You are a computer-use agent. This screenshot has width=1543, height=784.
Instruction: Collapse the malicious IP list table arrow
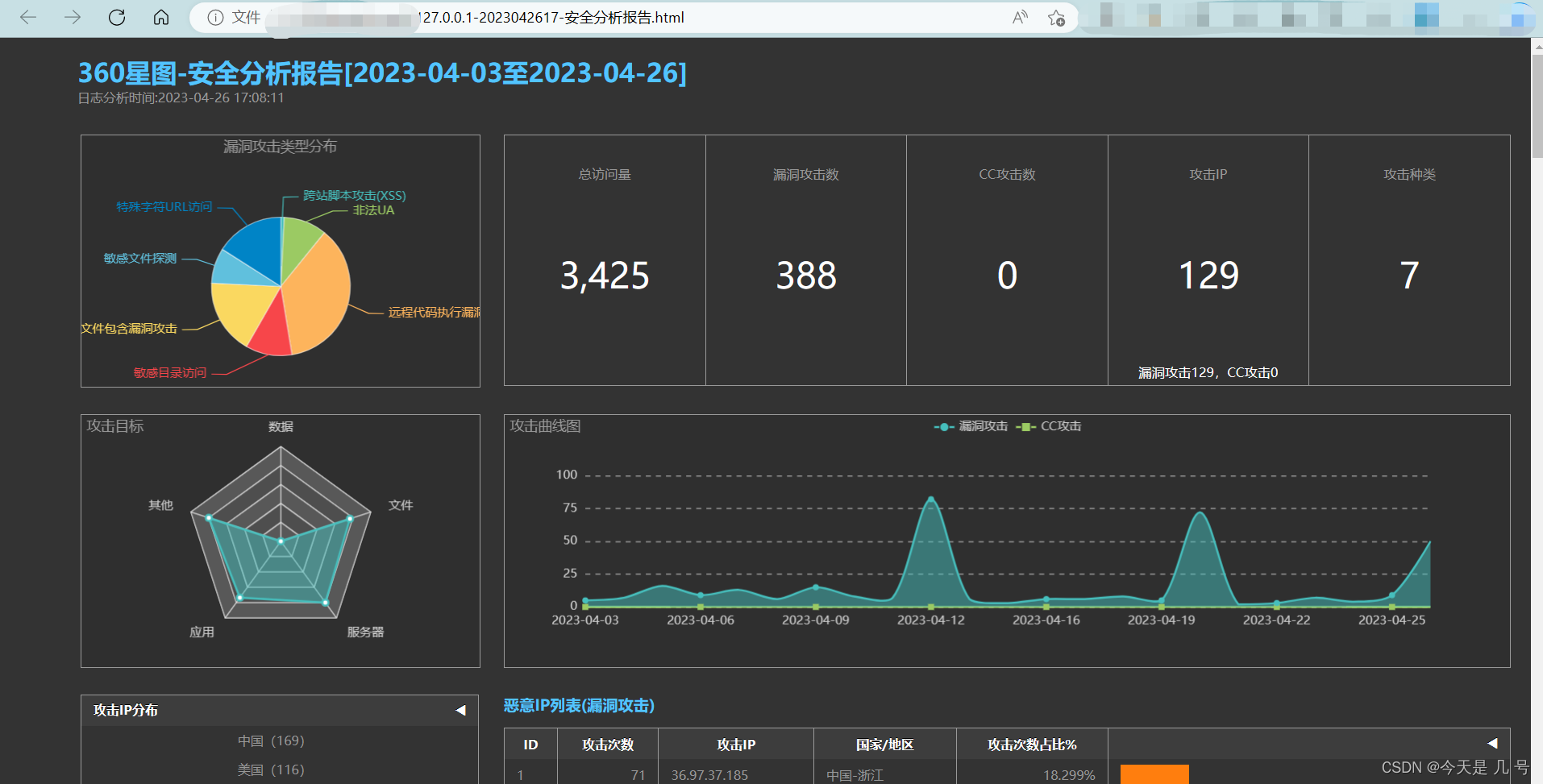[1492, 743]
